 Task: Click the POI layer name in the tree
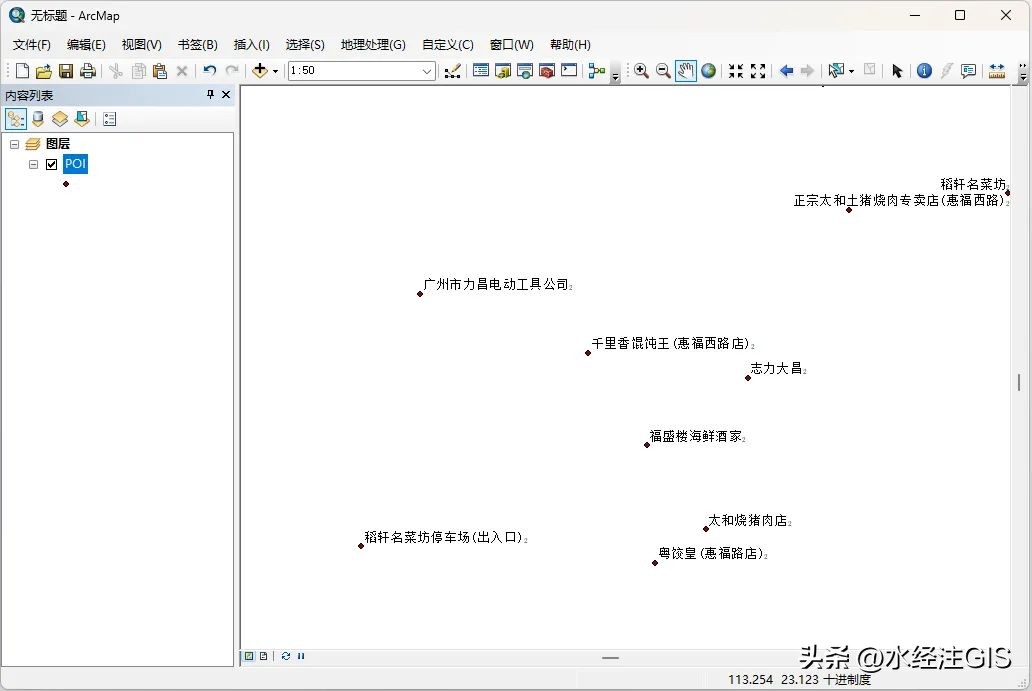[x=75, y=164]
